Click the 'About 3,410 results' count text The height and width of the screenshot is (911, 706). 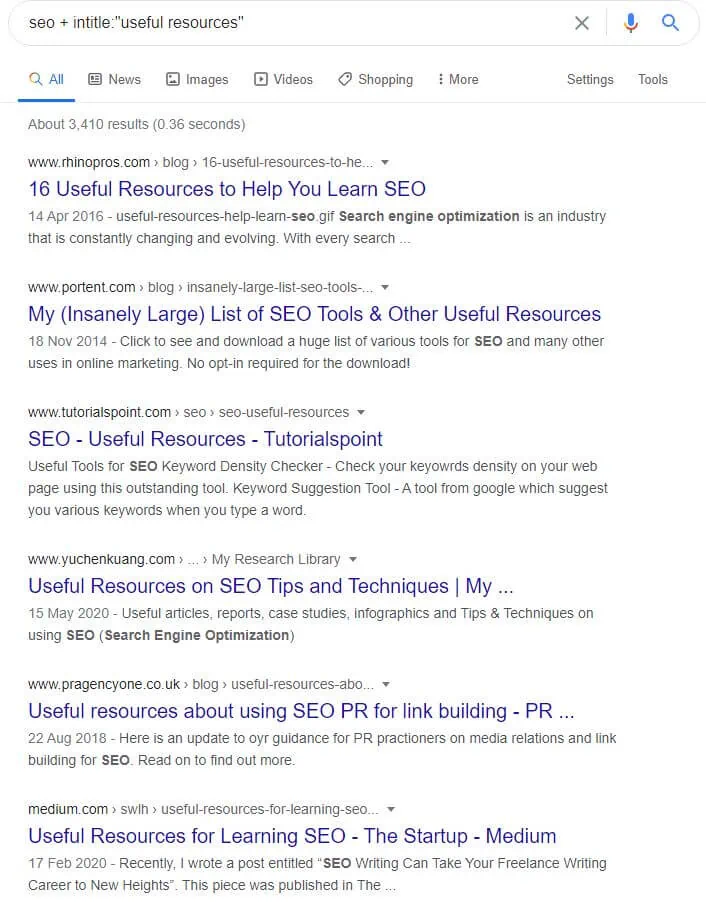point(137,124)
